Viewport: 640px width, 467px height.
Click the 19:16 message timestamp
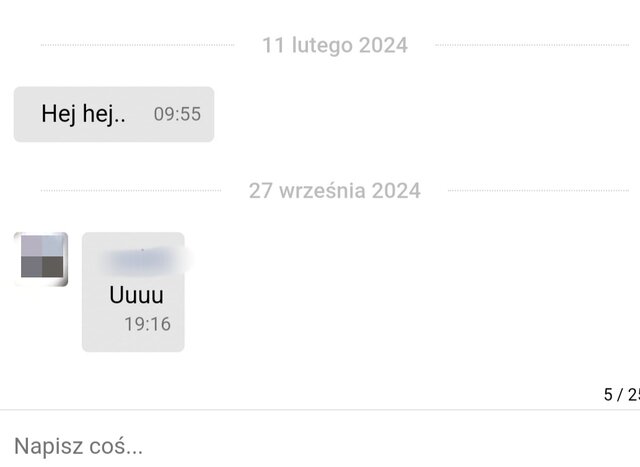pyautogui.click(x=148, y=324)
